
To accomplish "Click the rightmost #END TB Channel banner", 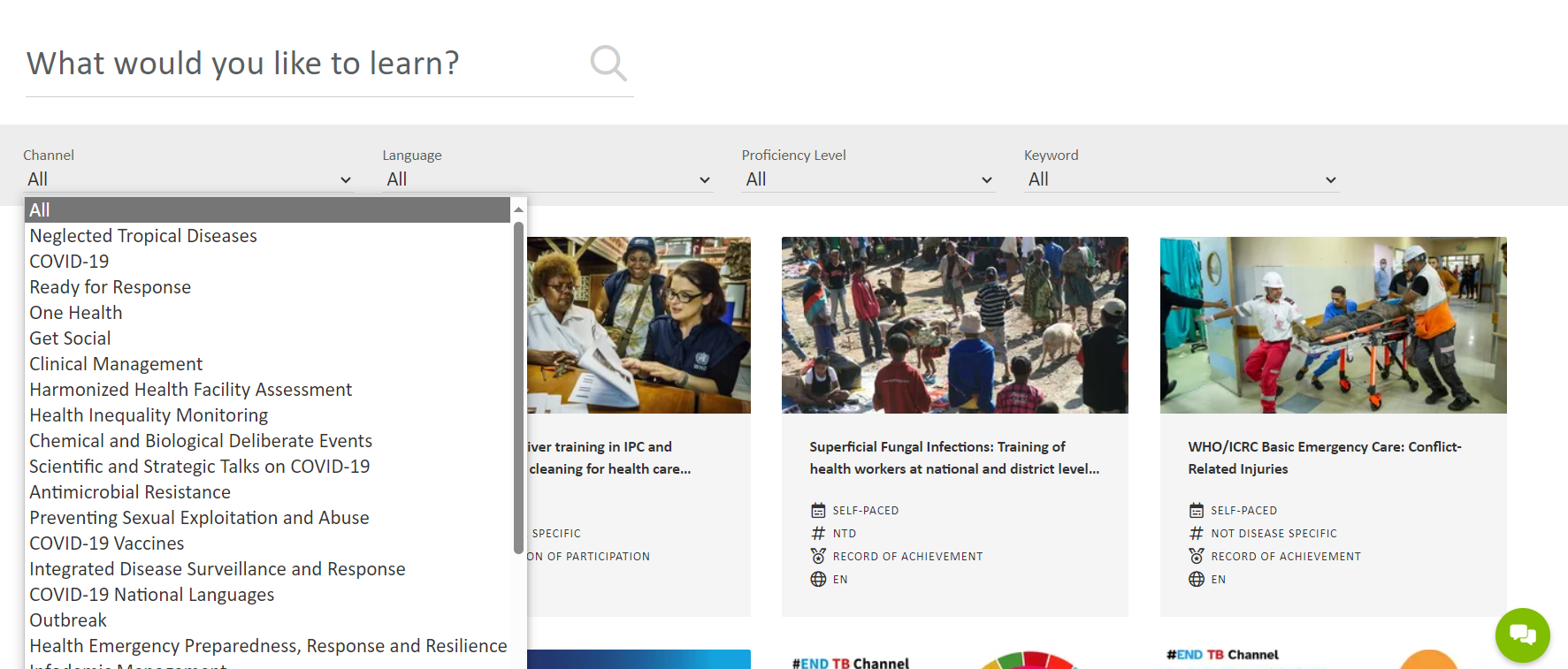I will click(x=1334, y=659).
